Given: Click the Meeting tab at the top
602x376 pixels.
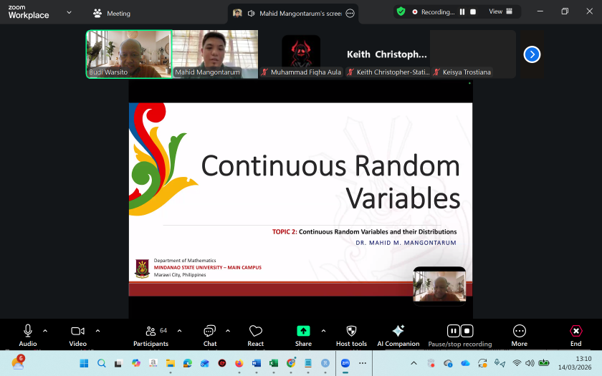Looking at the screenshot, I should coord(112,13).
